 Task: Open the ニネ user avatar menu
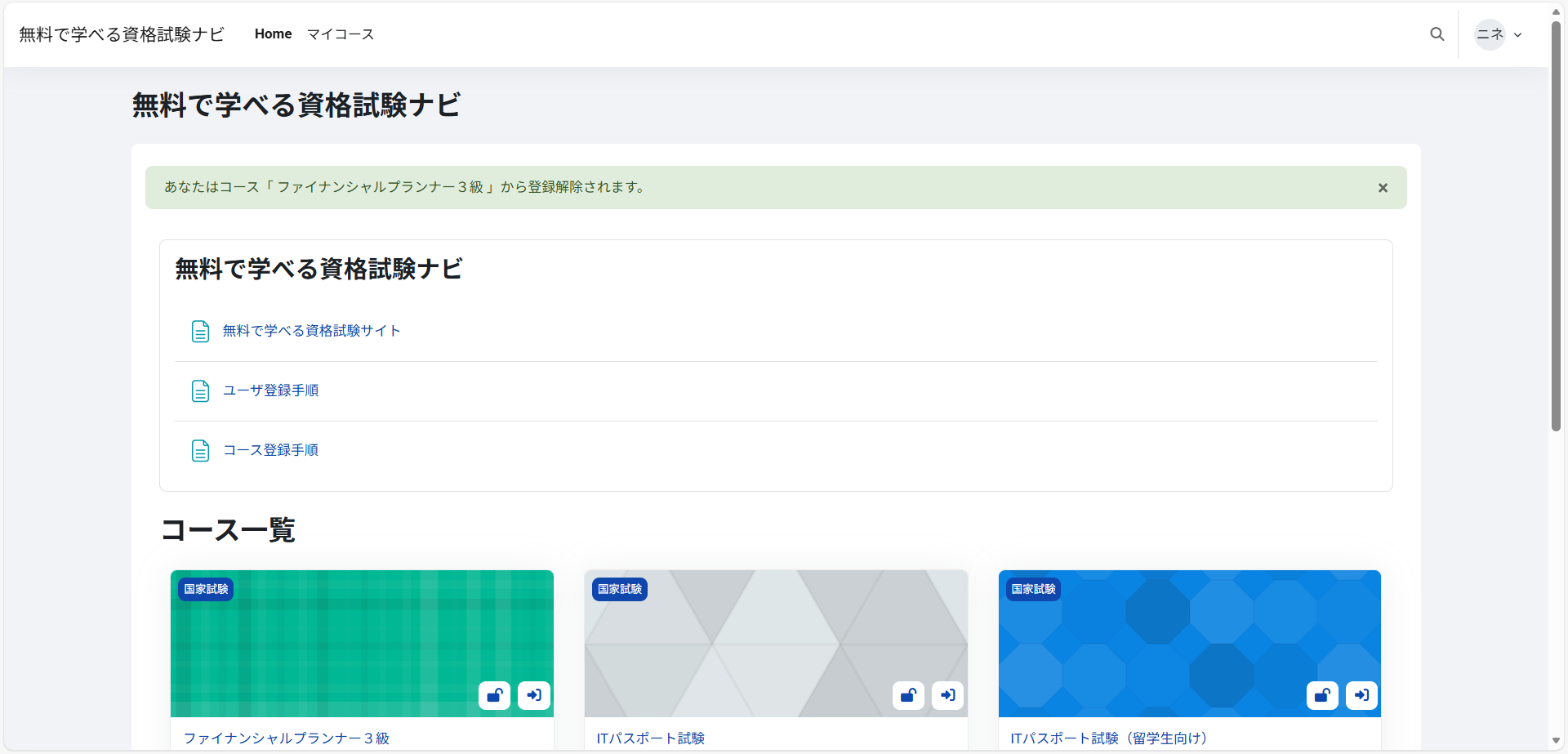(x=1490, y=34)
